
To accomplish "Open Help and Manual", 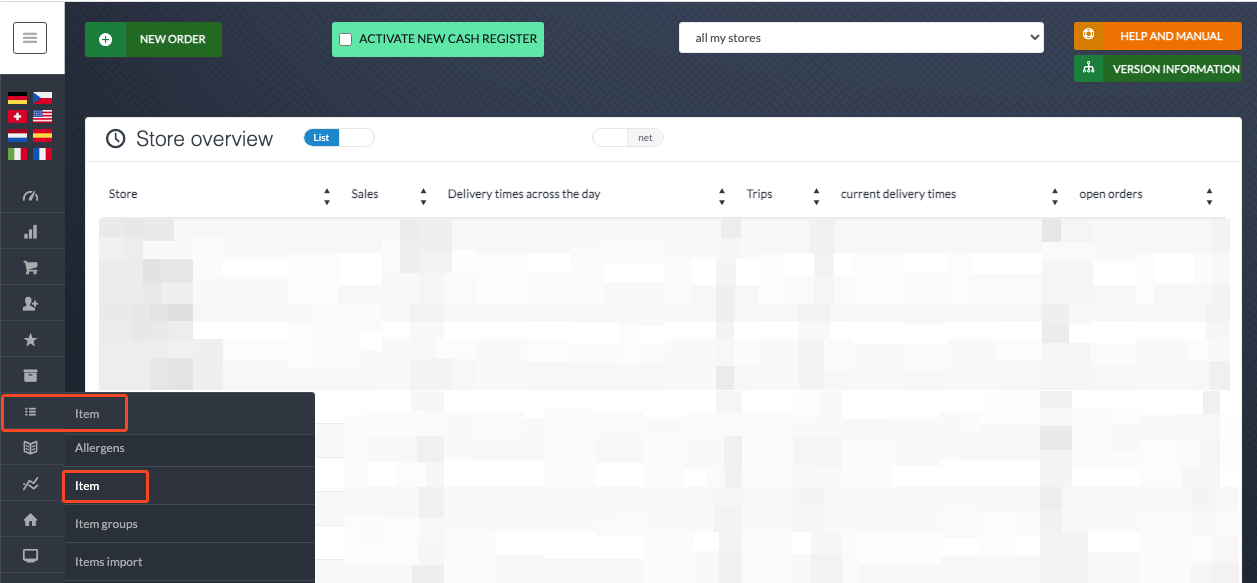I will pyautogui.click(x=1157, y=36).
